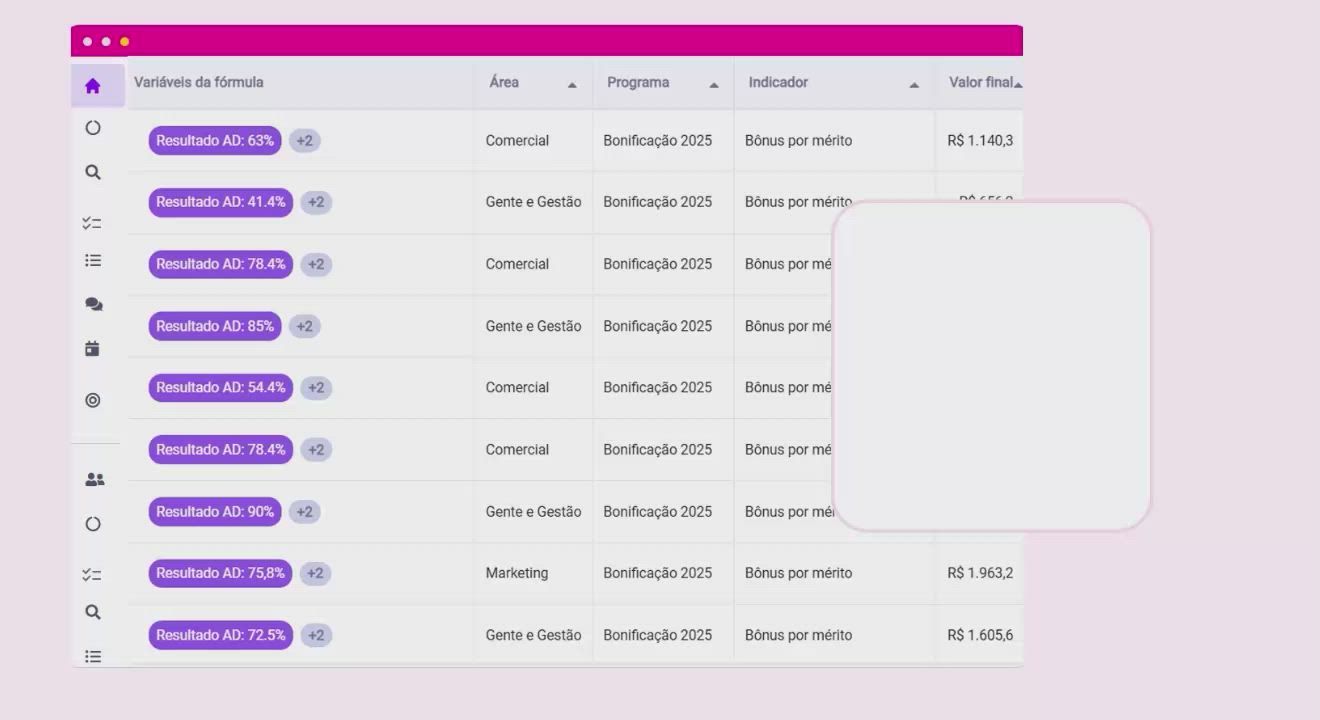The width and height of the screenshot is (1320, 720).
Task: Open the target goals icon in sidebar
Action: point(93,400)
